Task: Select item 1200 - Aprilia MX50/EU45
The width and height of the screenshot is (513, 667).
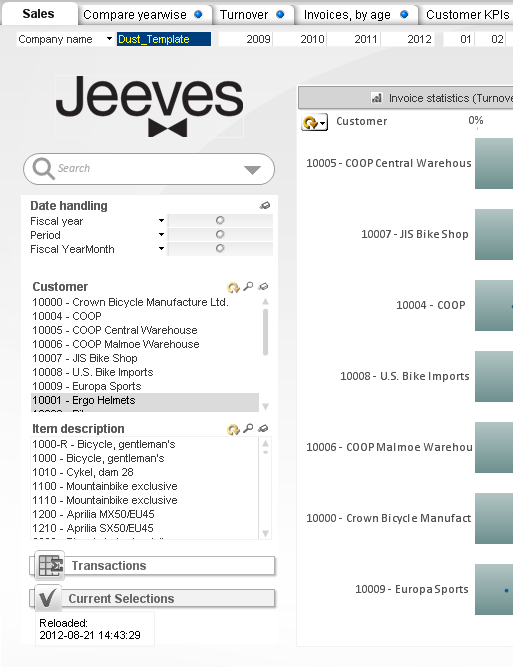Action: 145,514
